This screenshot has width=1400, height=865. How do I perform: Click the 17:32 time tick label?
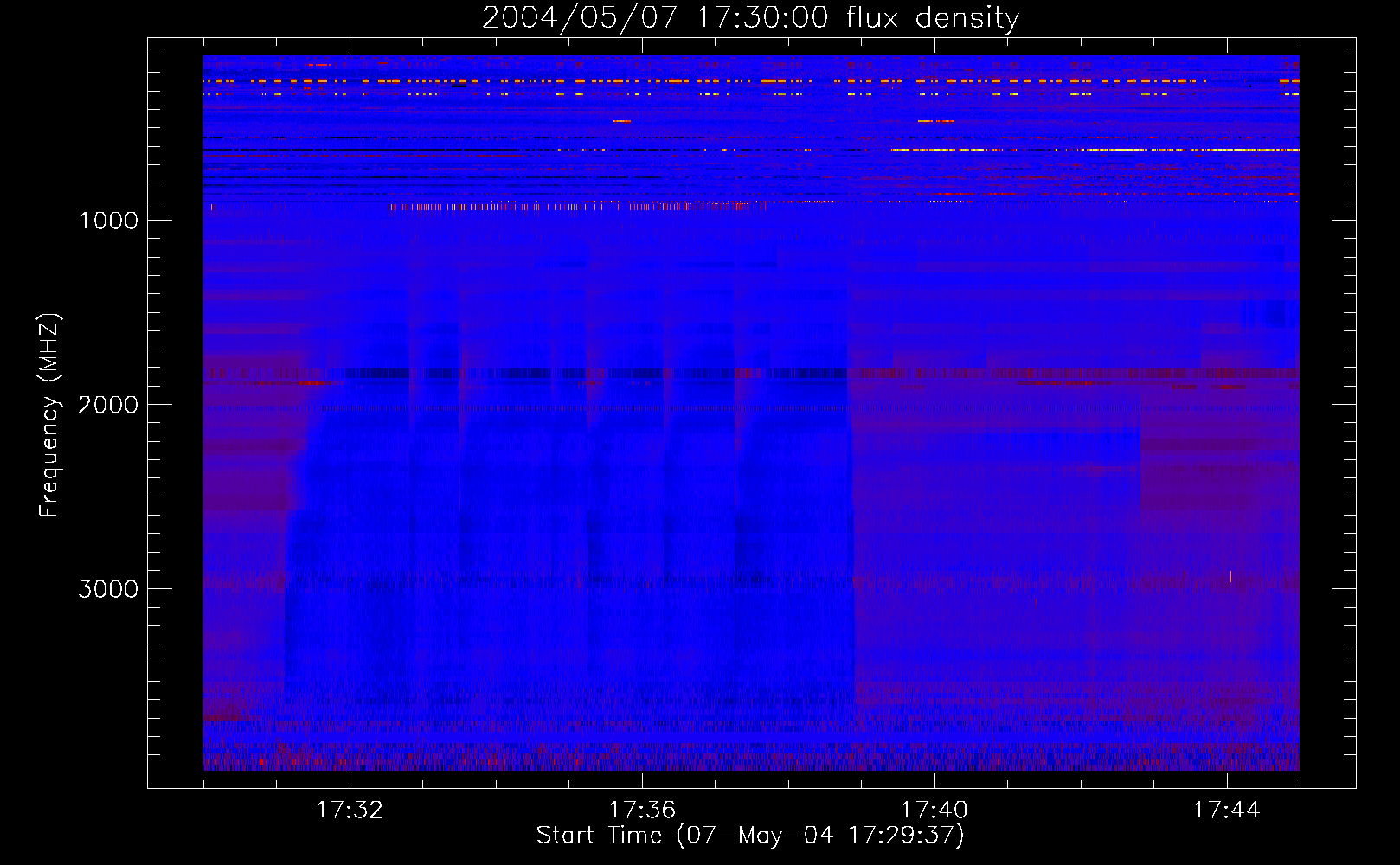[x=350, y=810]
